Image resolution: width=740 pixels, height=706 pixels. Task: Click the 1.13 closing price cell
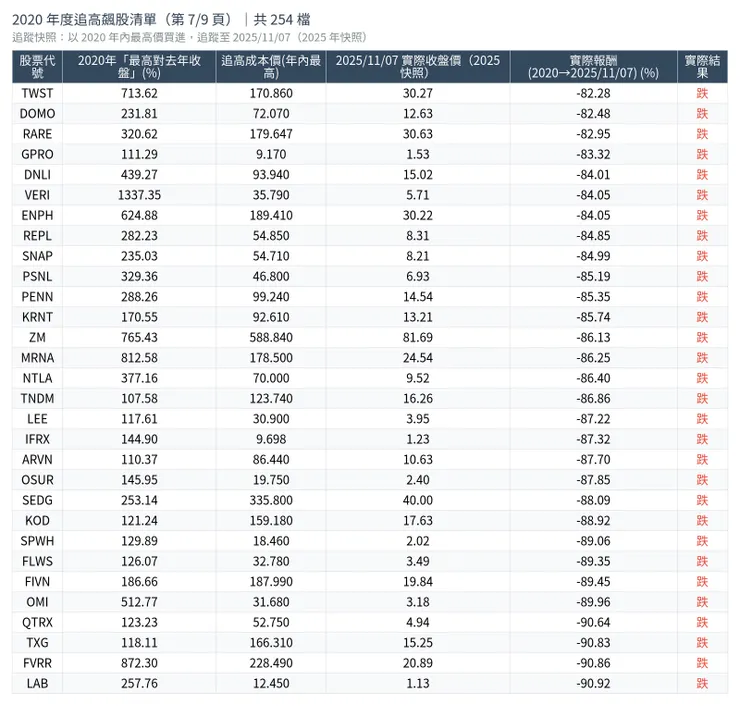pos(418,683)
